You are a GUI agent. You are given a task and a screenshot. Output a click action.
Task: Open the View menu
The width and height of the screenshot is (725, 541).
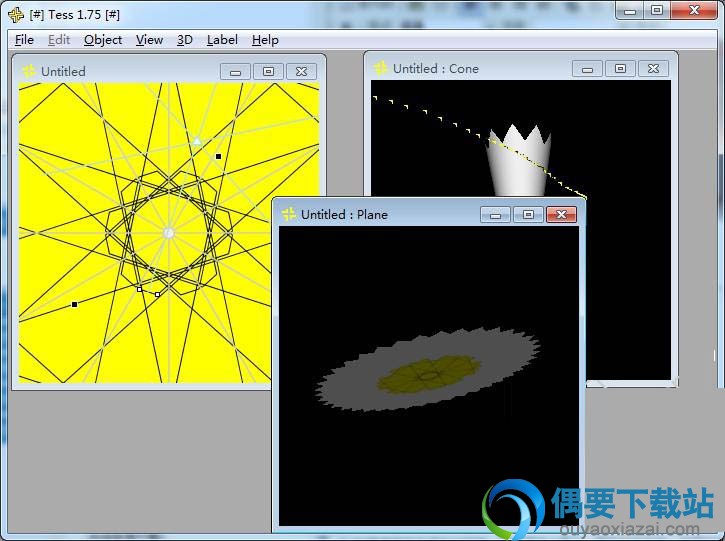(149, 40)
